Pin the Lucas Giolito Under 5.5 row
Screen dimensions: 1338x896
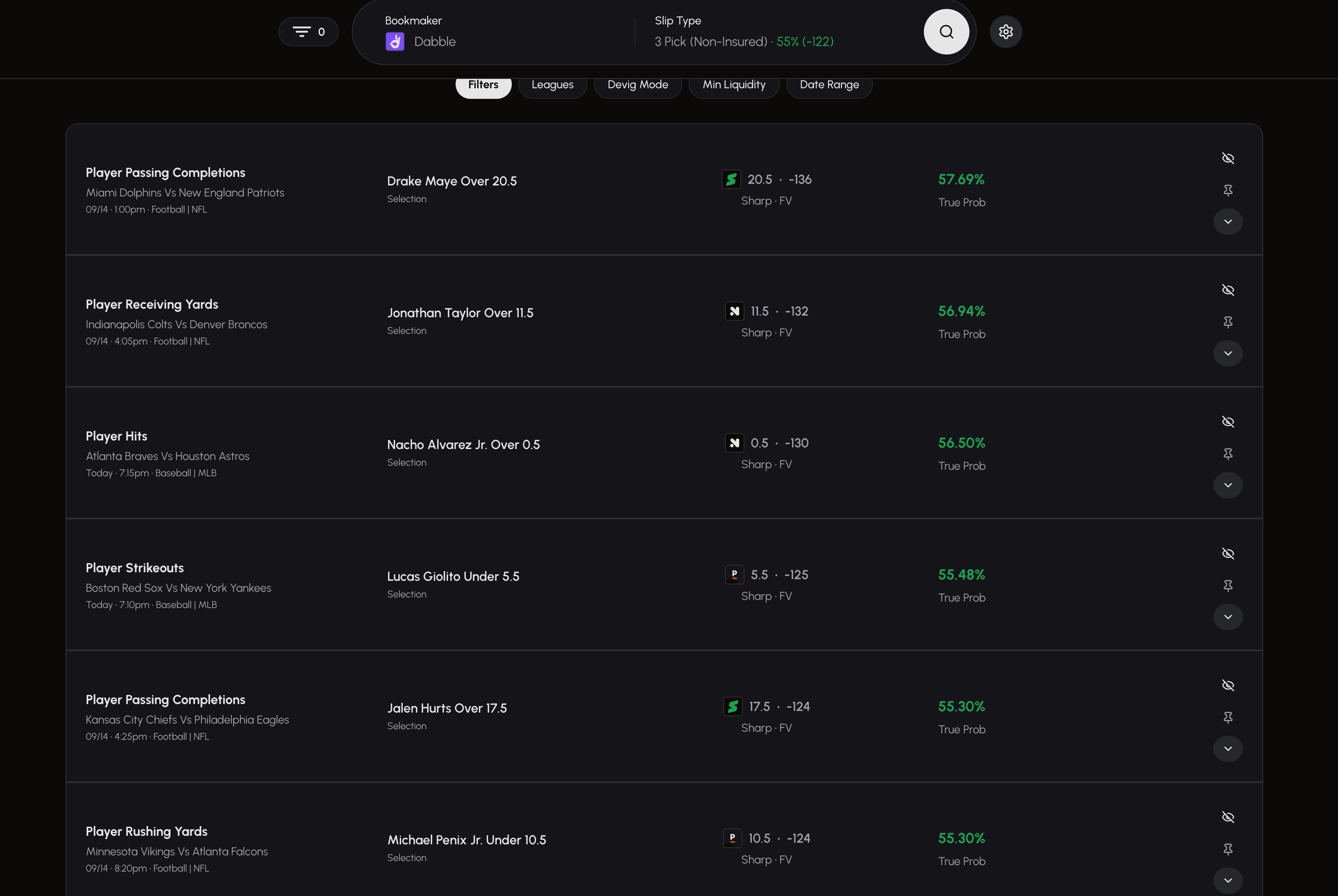click(1228, 586)
